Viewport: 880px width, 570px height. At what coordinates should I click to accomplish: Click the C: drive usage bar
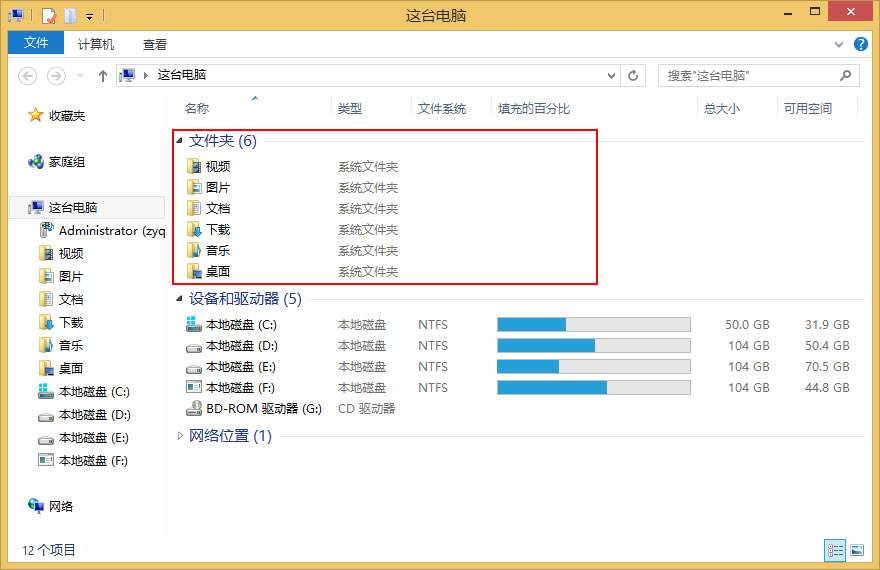click(x=594, y=324)
